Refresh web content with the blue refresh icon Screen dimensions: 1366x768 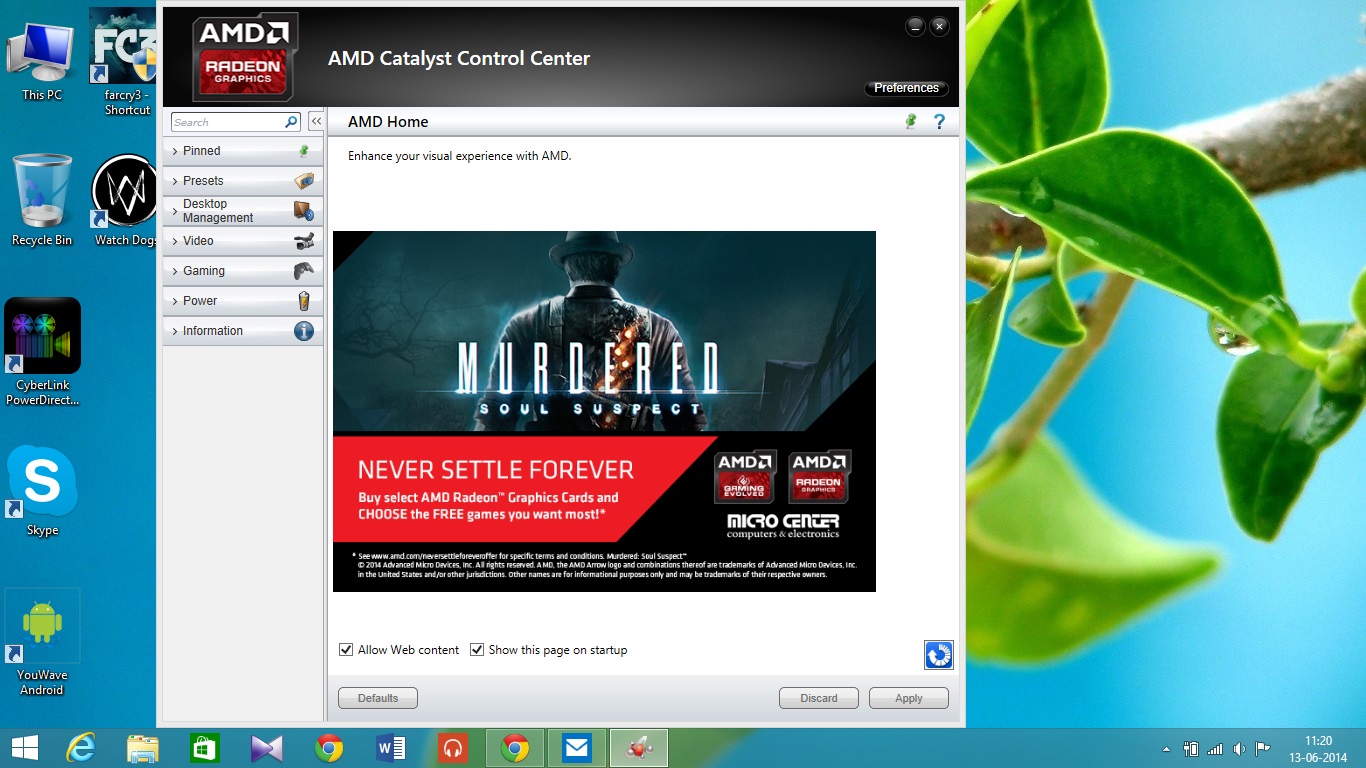pyautogui.click(x=938, y=655)
